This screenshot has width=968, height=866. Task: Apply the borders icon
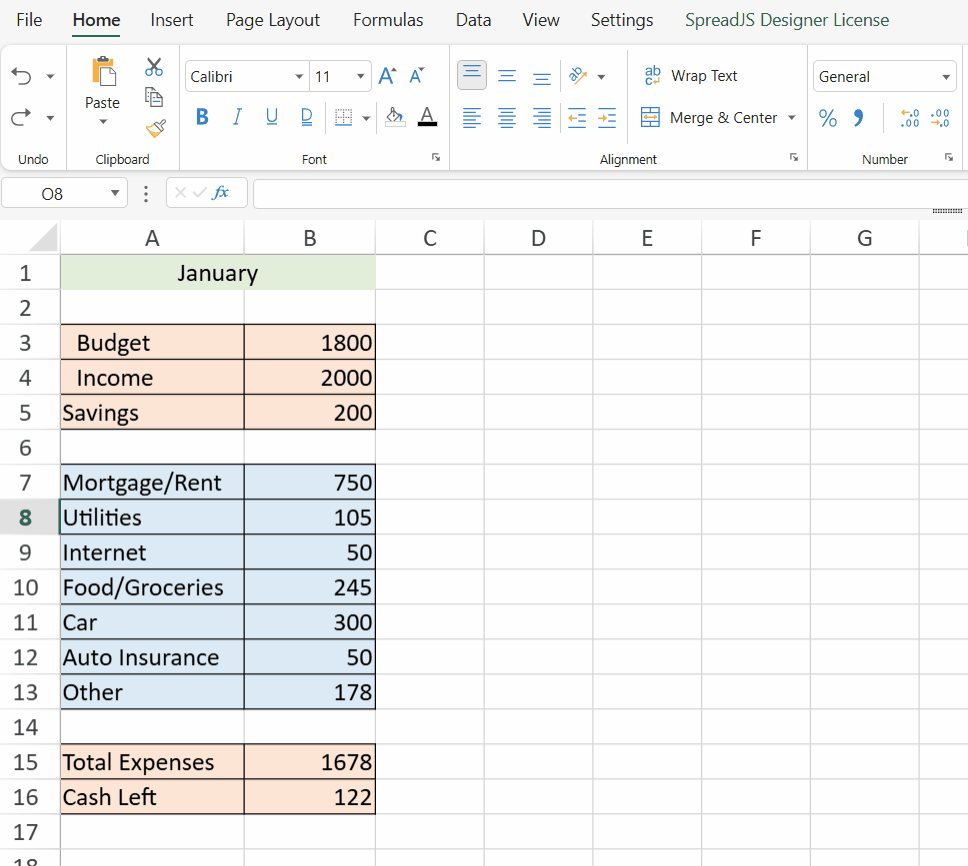coord(343,117)
